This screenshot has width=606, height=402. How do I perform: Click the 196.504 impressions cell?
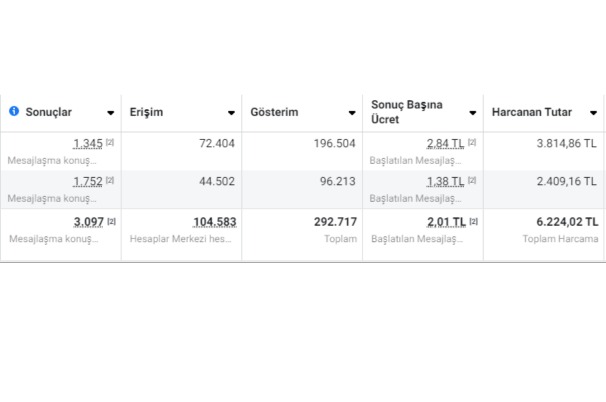tap(335, 144)
